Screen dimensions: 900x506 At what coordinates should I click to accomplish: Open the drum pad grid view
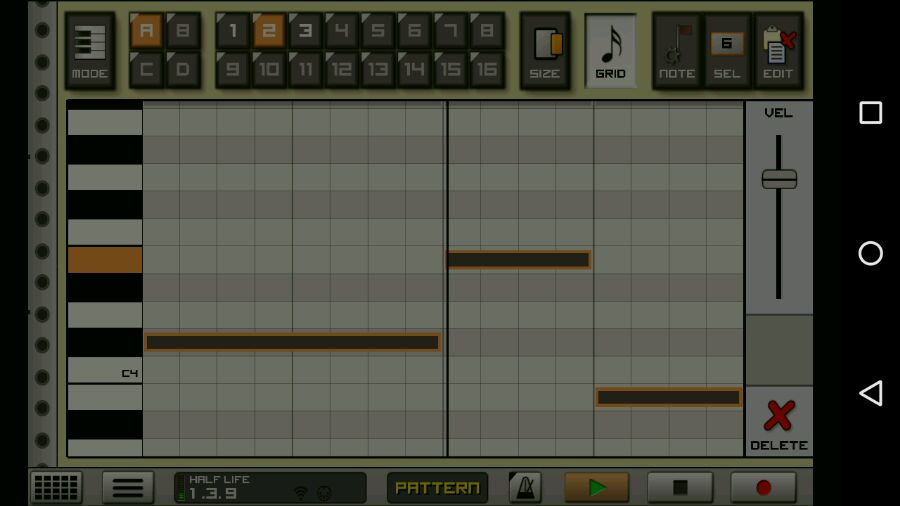tap(56, 488)
